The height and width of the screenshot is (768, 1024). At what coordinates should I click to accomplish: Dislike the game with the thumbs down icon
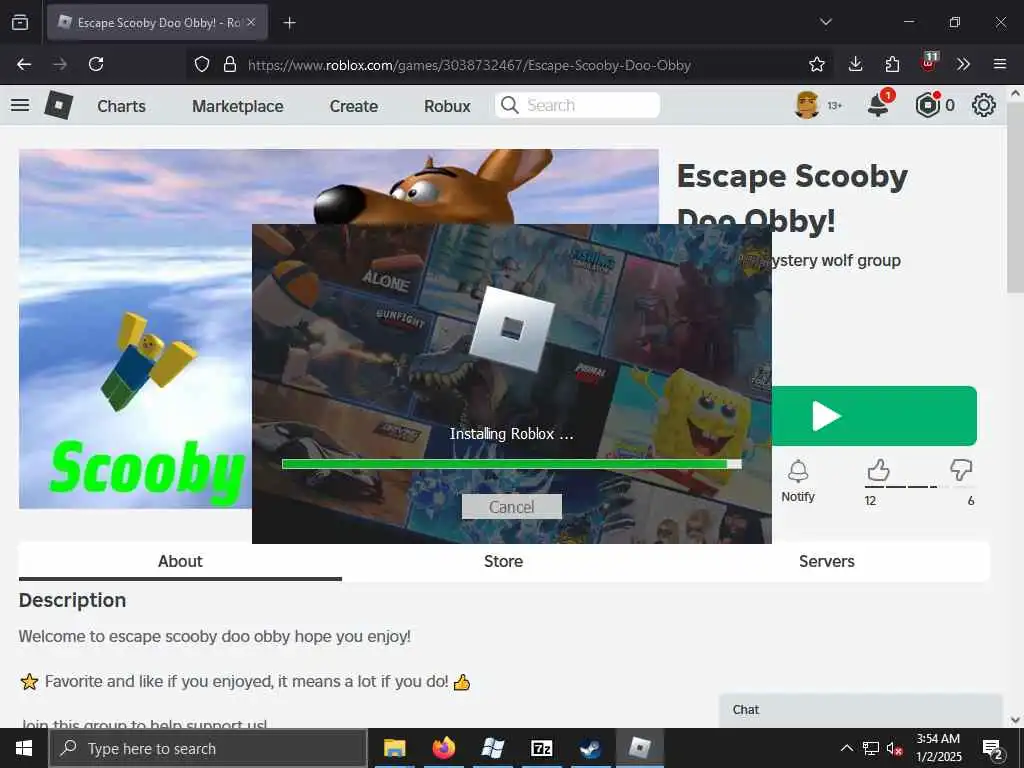click(x=961, y=470)
